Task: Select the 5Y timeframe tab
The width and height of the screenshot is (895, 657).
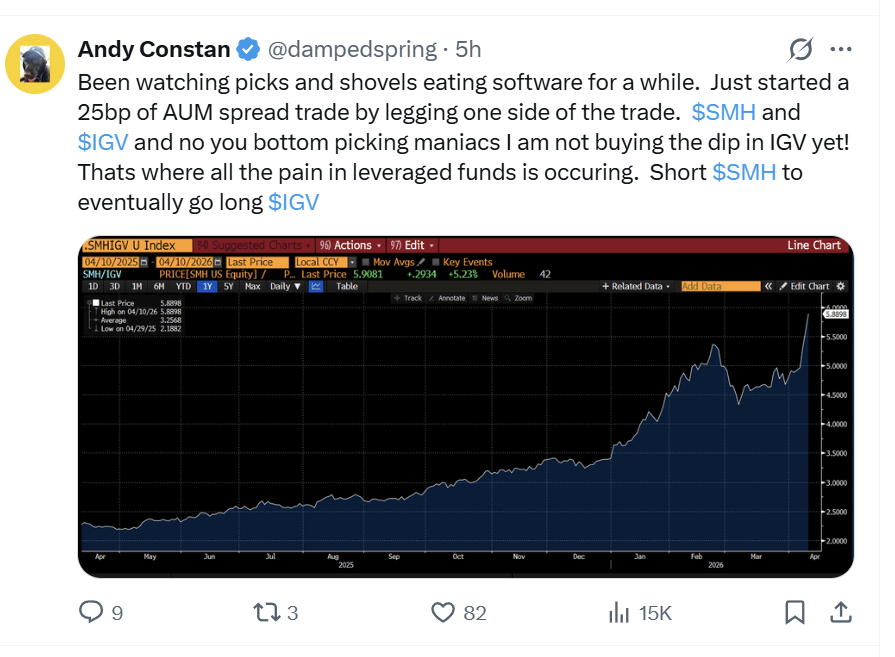Action: point(229,286)
